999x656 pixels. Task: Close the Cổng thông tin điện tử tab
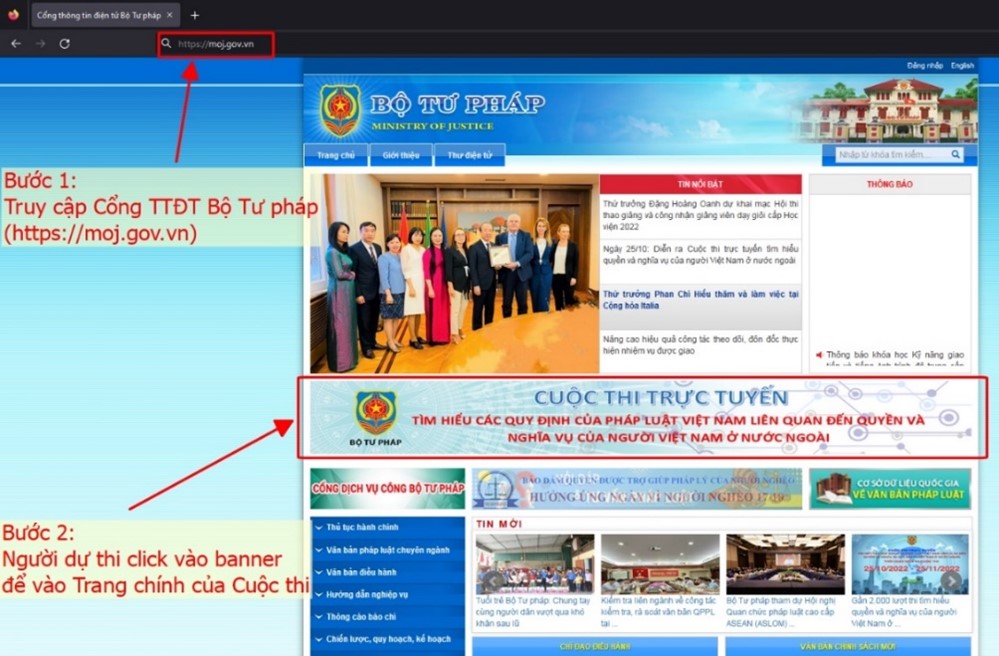(x=169, y=15)
